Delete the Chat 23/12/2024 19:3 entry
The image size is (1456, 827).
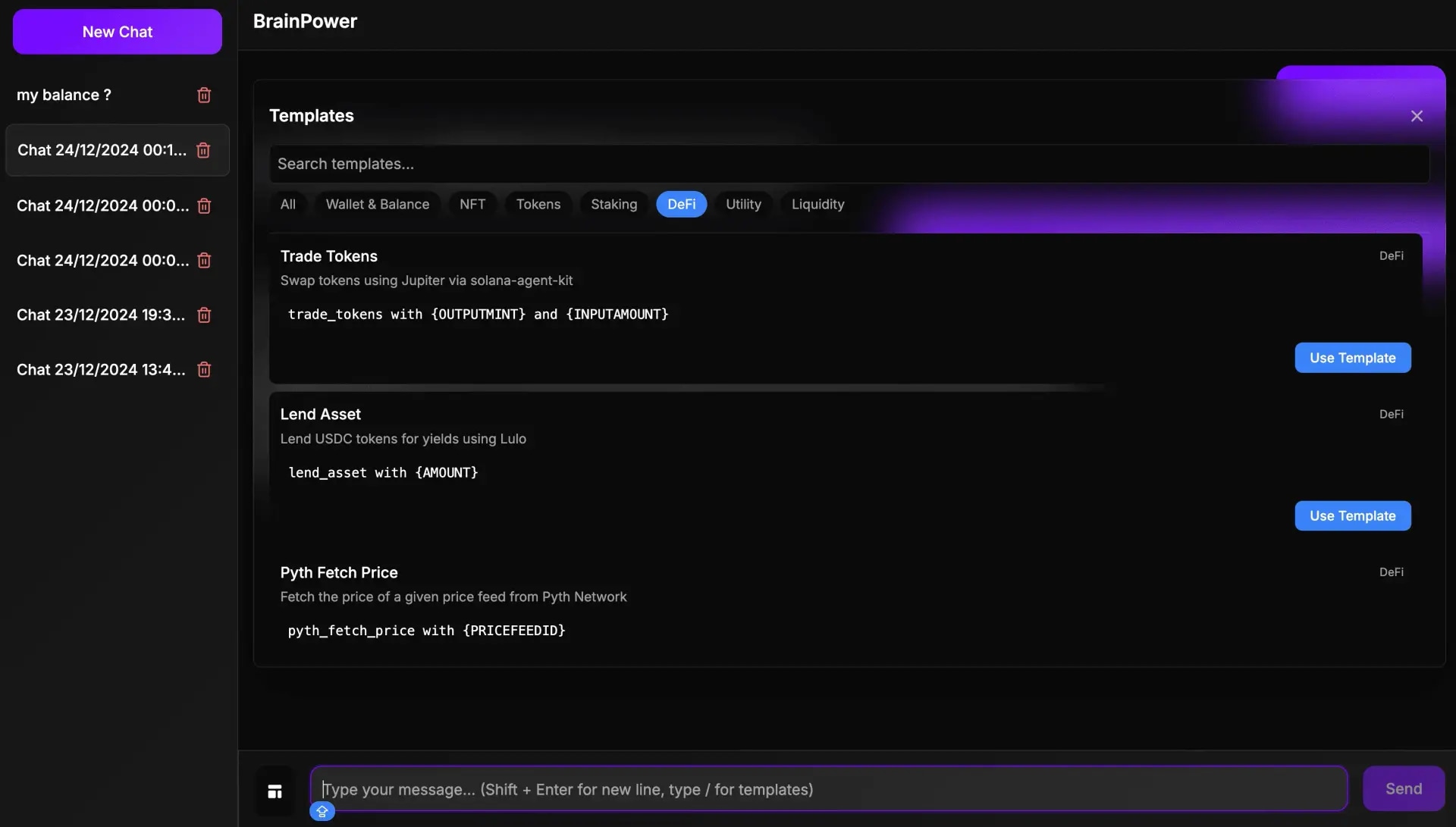[x=204, y=314]
